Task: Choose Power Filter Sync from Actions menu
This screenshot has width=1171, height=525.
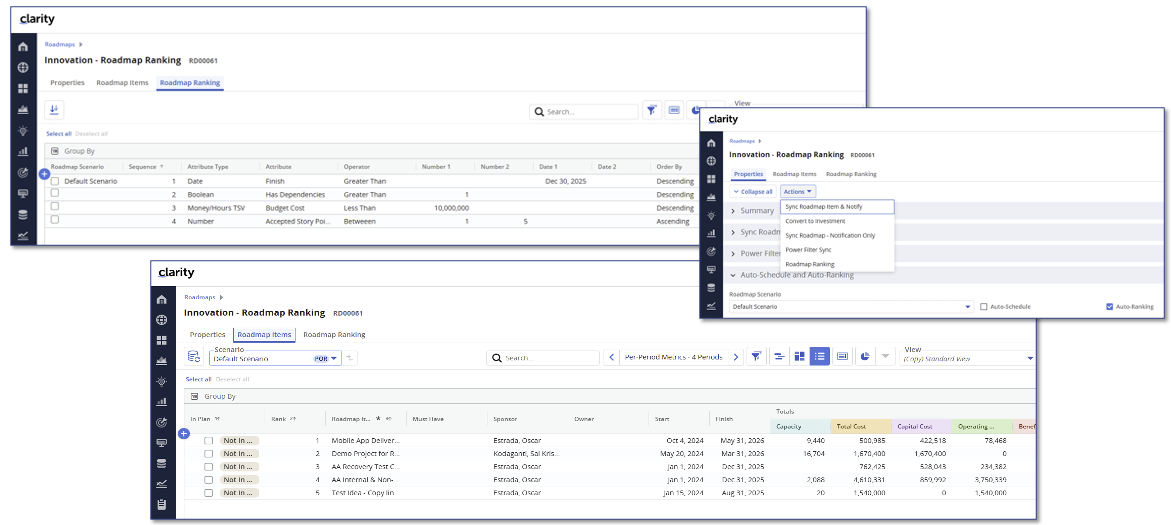Action: [808, 249]
